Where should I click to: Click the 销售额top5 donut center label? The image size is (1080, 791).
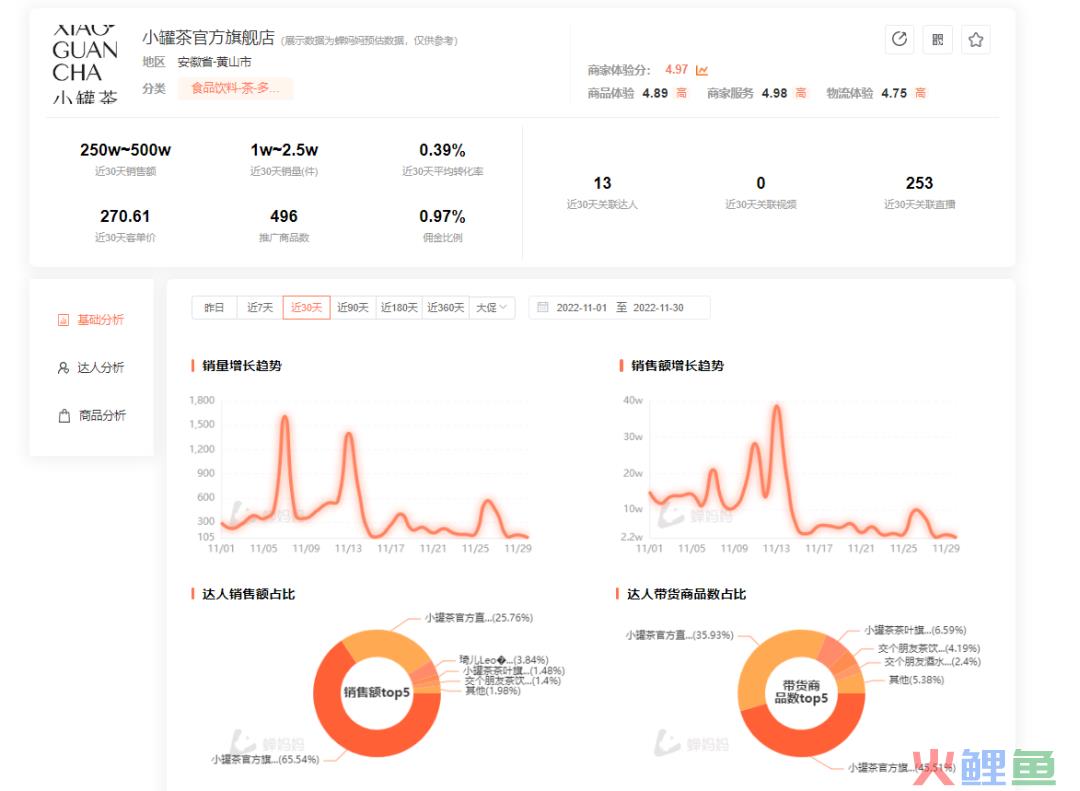[377, 692]
